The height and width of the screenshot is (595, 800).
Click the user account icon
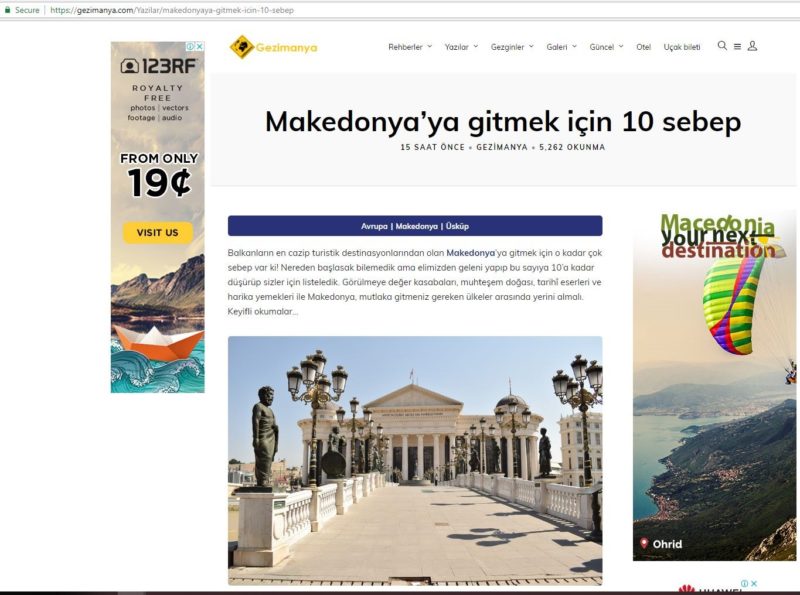tap(752, 46)
